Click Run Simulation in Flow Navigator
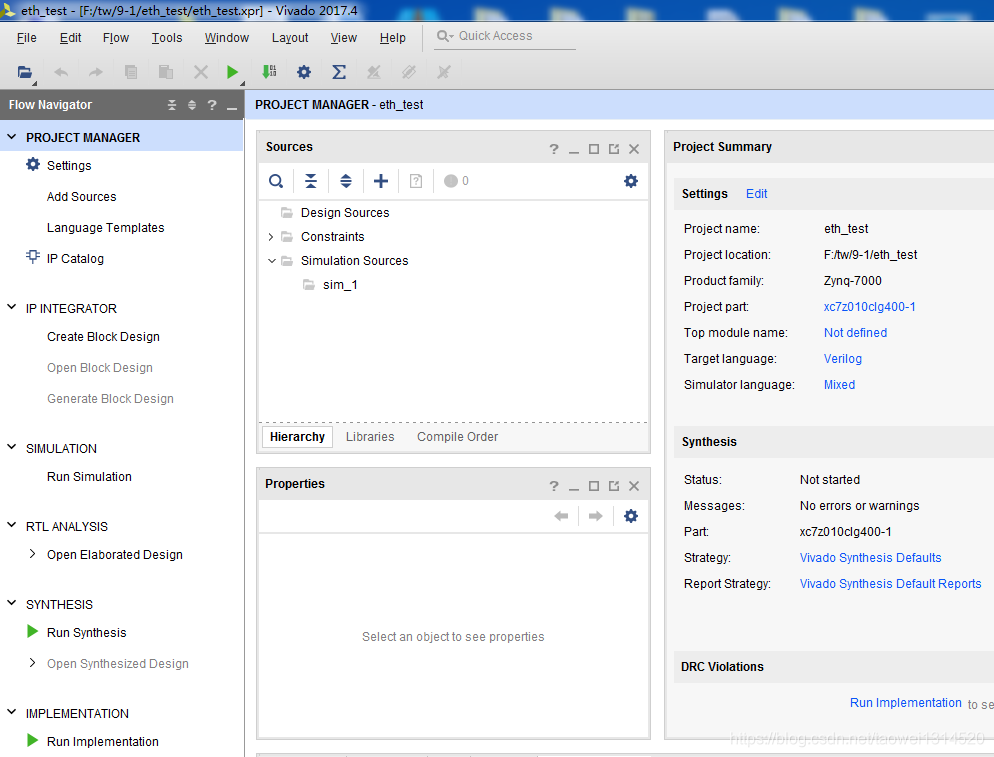The width and height of the screenshot is (994, 757). [x=89, y=477]
